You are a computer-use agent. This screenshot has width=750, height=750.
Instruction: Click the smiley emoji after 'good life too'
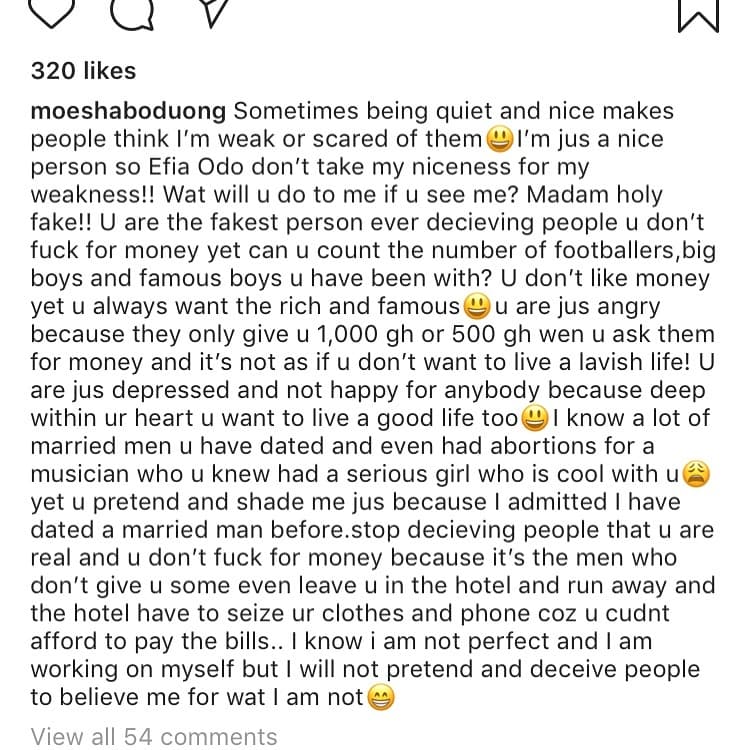coord(534,419)
